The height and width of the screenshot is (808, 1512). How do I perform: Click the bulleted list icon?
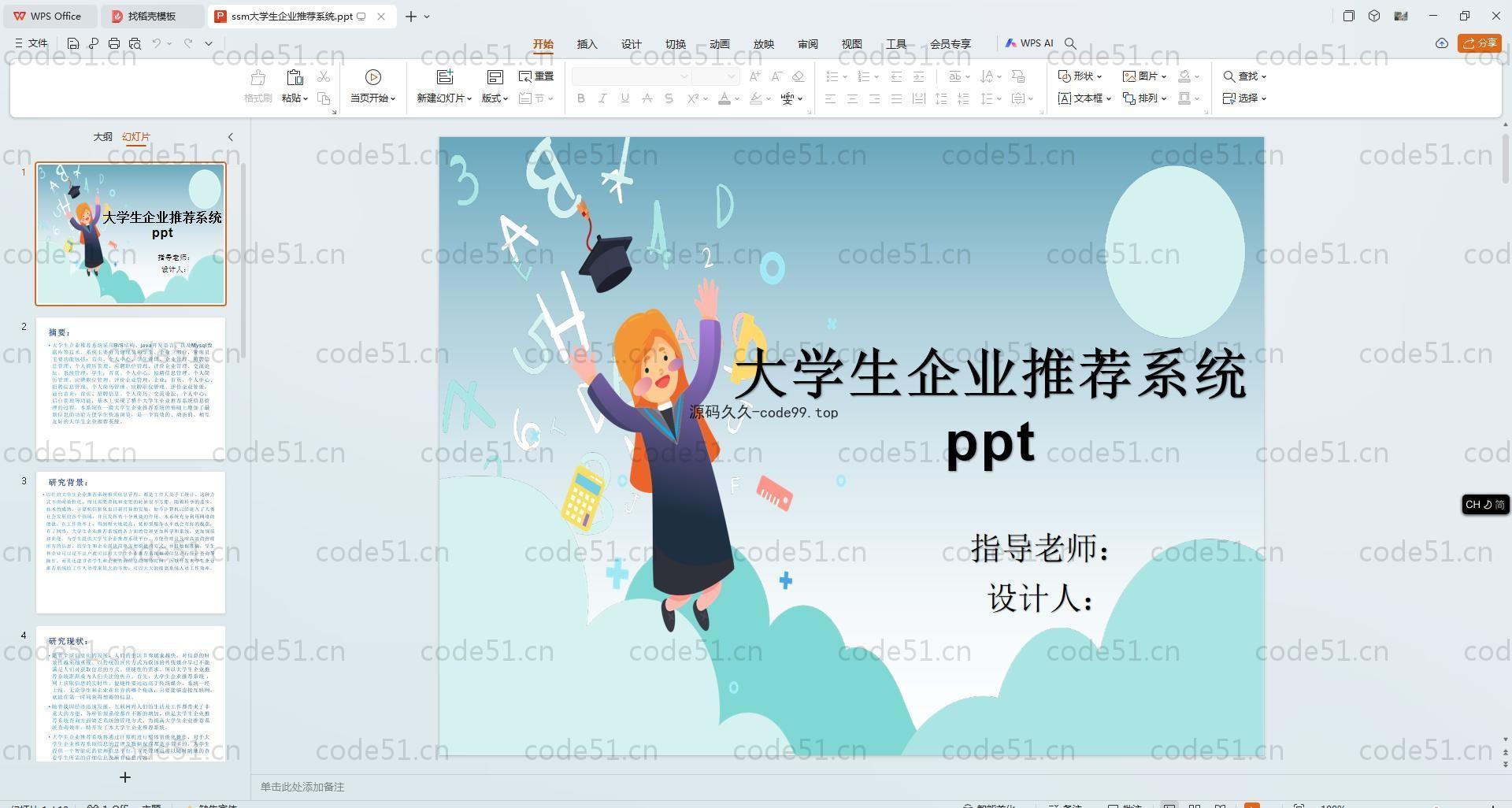click(832, 76)
